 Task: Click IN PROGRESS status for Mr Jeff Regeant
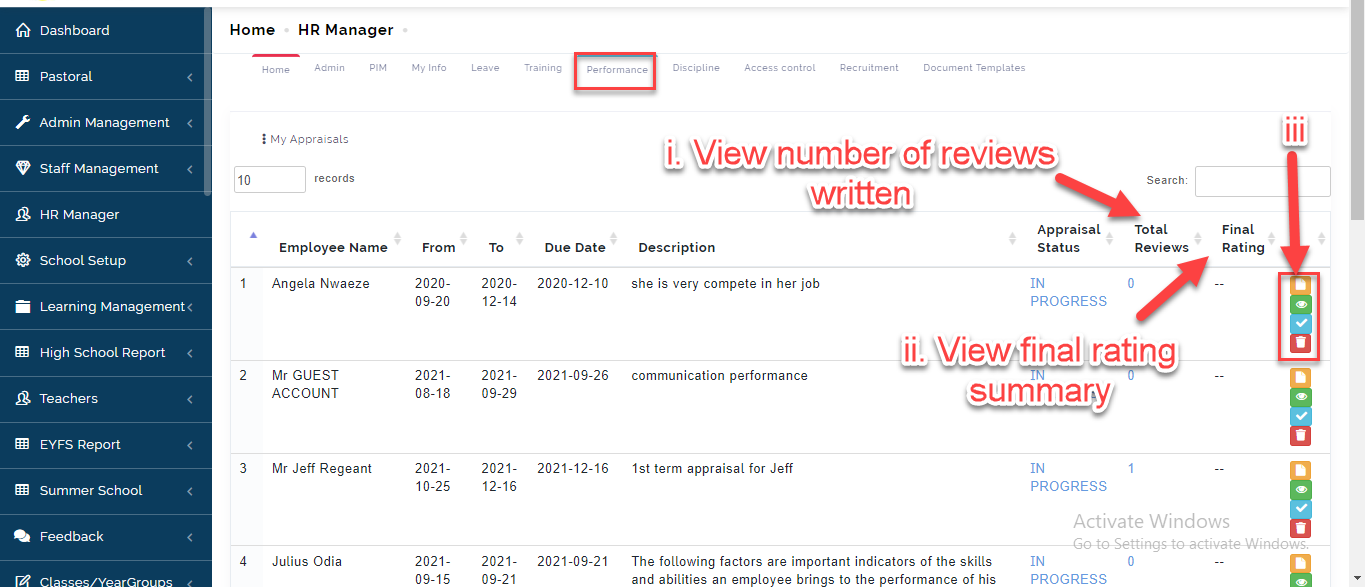(1069, 477)
